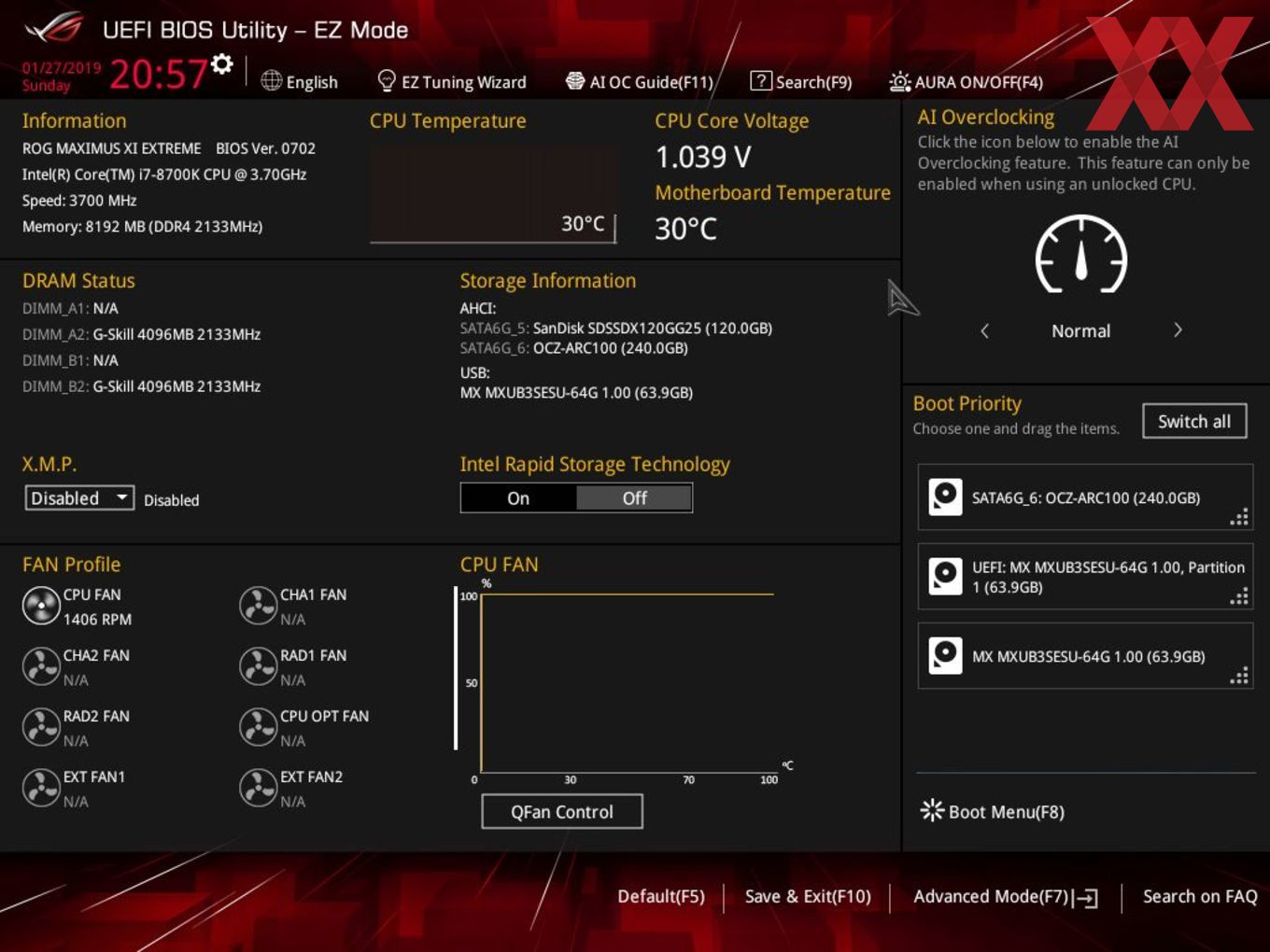The image size is (1270, 952).
Task: Click BIOS Ver. 0702 text
Action: tap(265, 148)
